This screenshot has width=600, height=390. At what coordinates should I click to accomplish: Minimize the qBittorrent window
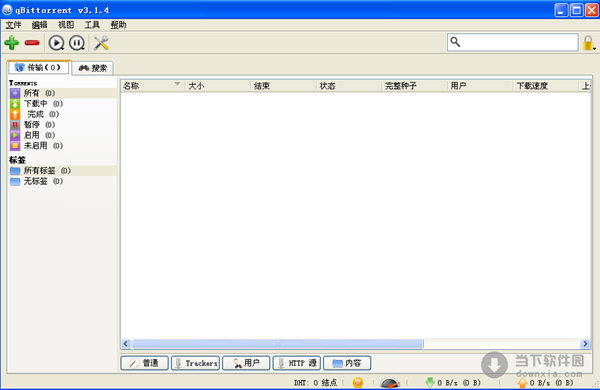561,10
